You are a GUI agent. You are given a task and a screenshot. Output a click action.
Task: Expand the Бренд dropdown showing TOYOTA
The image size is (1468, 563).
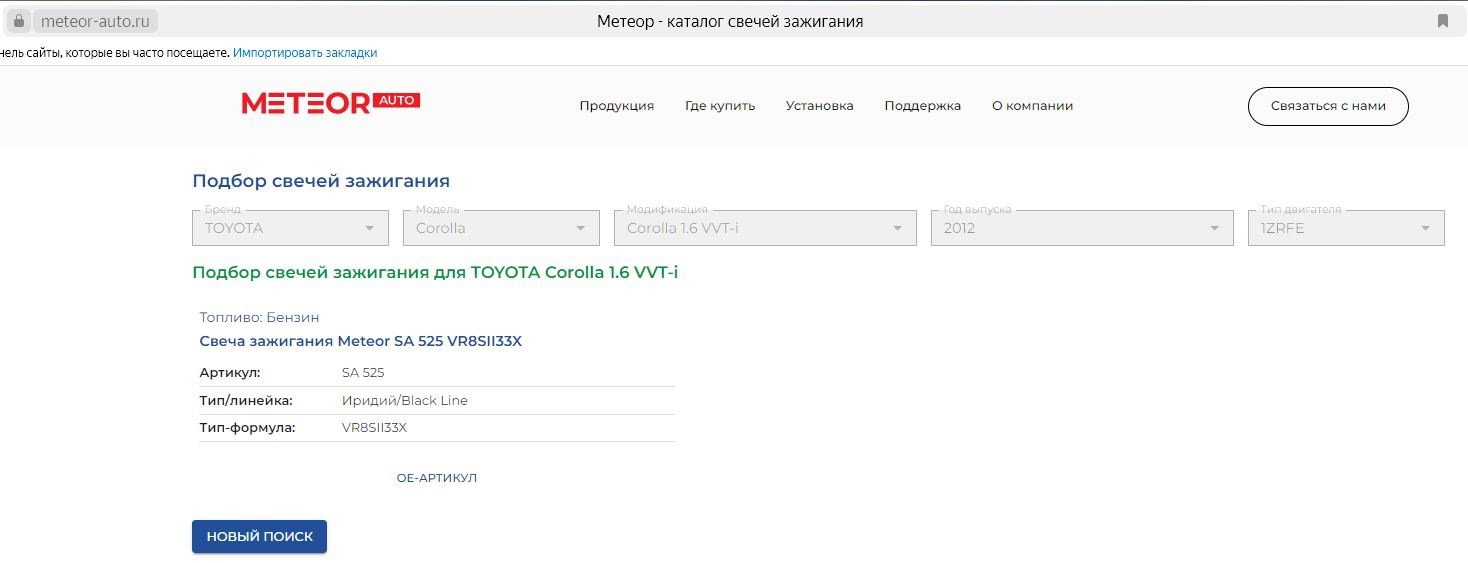click(x=290, y=228)
